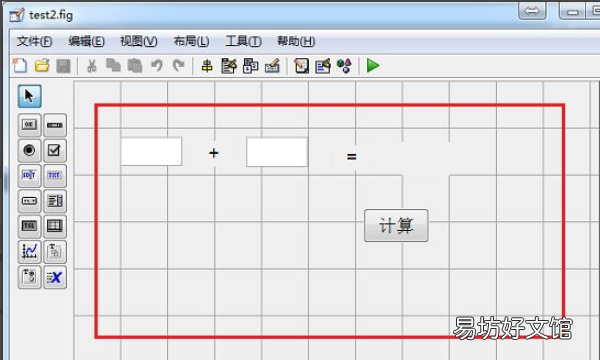The image size is (600, 360).
Task: Pick the Edit Text component
Action: click(29, 175)
